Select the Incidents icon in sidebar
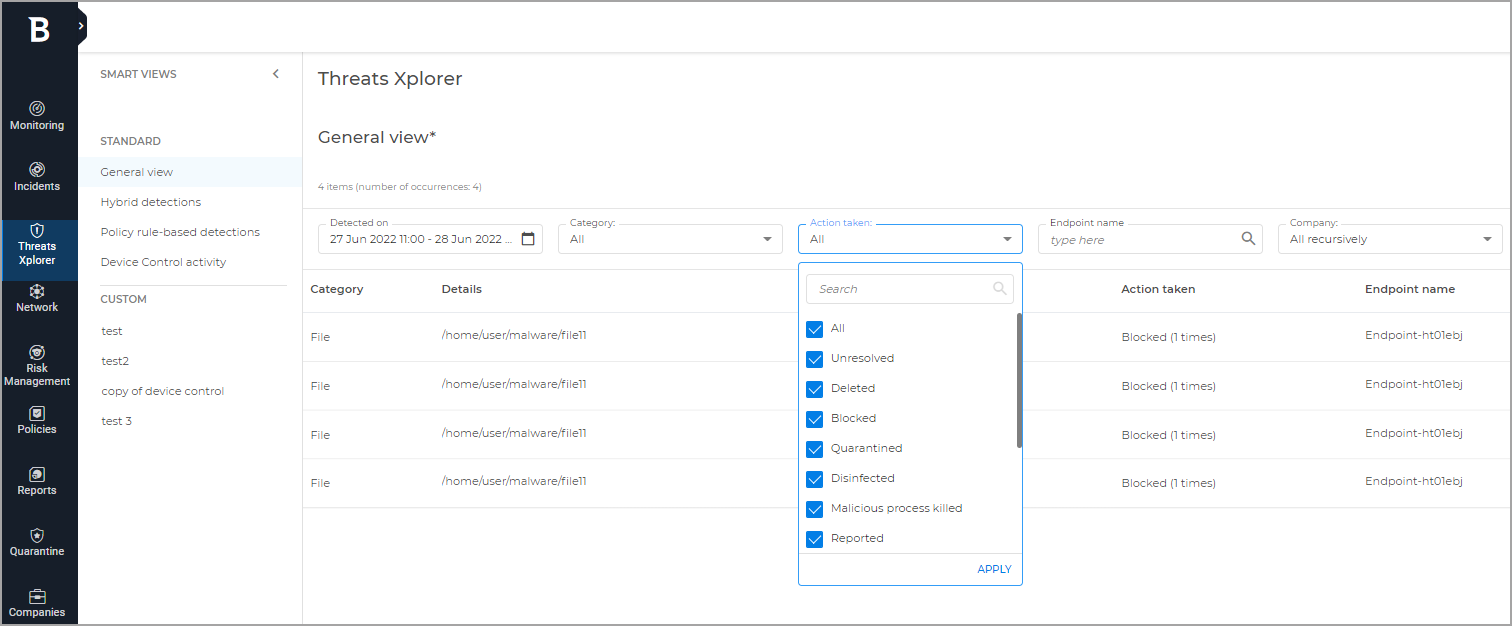1512x626 pixels. coord(37,170)
